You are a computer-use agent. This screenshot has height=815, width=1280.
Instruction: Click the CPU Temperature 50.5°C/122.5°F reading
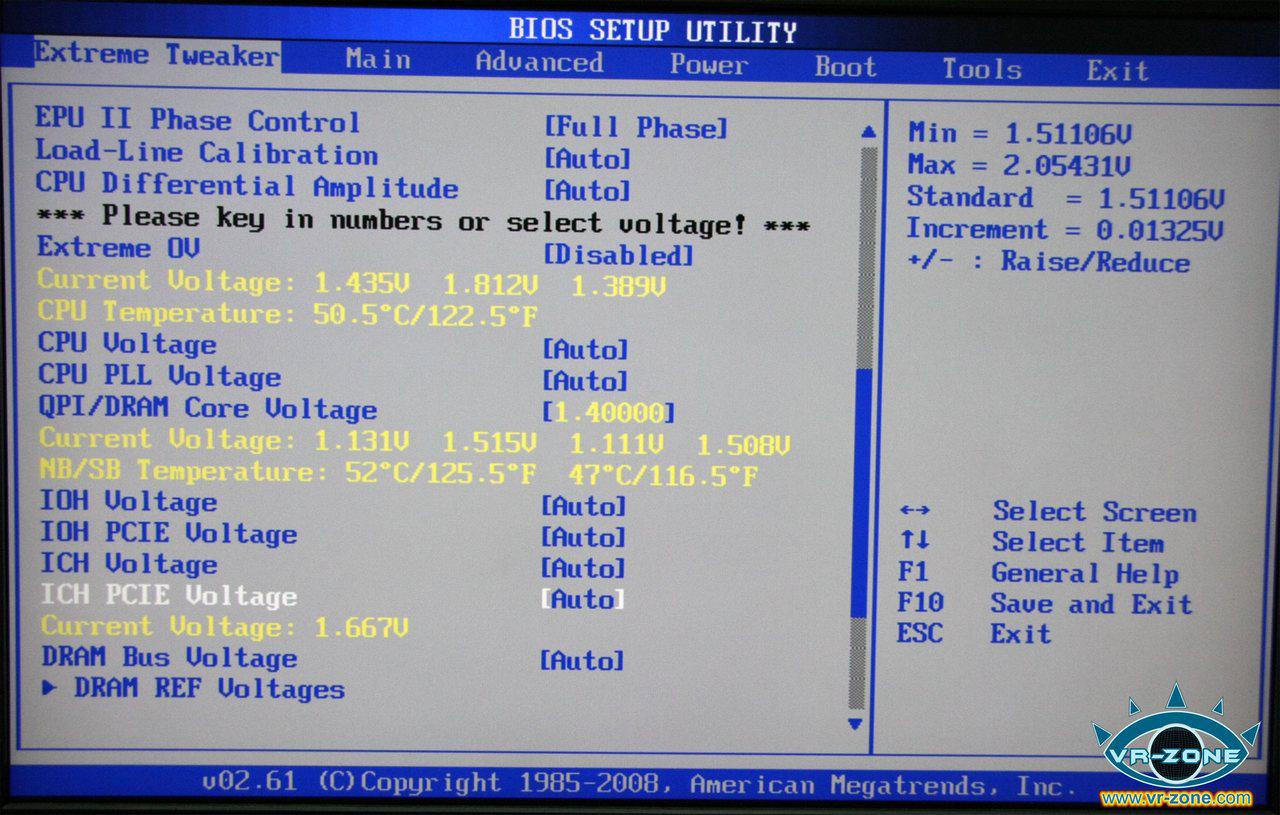click(x=288, y=314)
